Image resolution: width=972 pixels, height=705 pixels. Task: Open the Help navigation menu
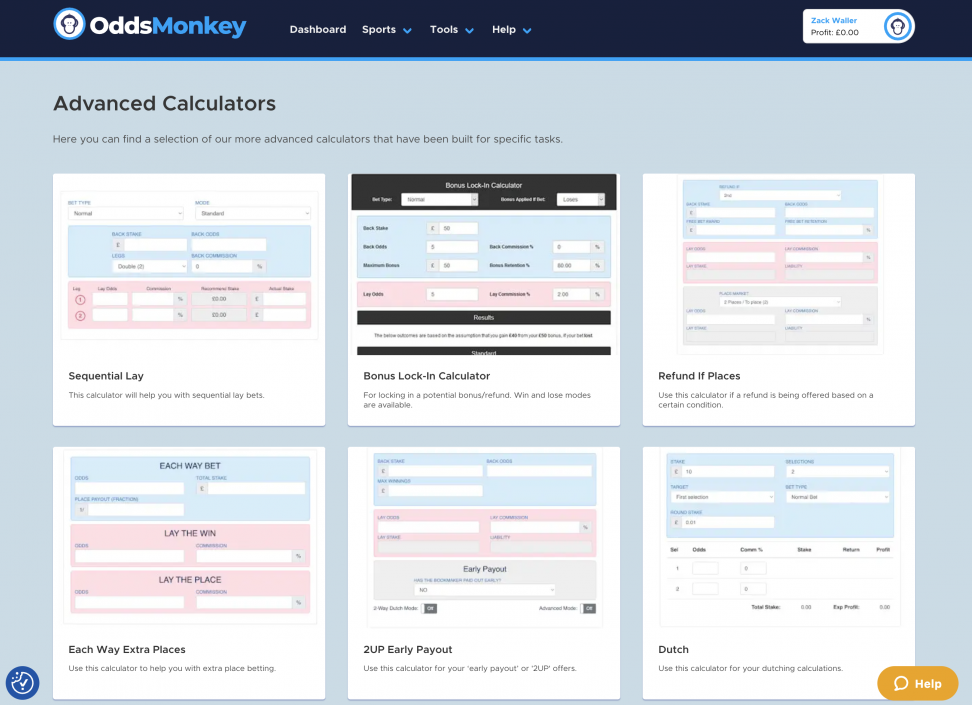pyautogui.click(x=511, y=29)
